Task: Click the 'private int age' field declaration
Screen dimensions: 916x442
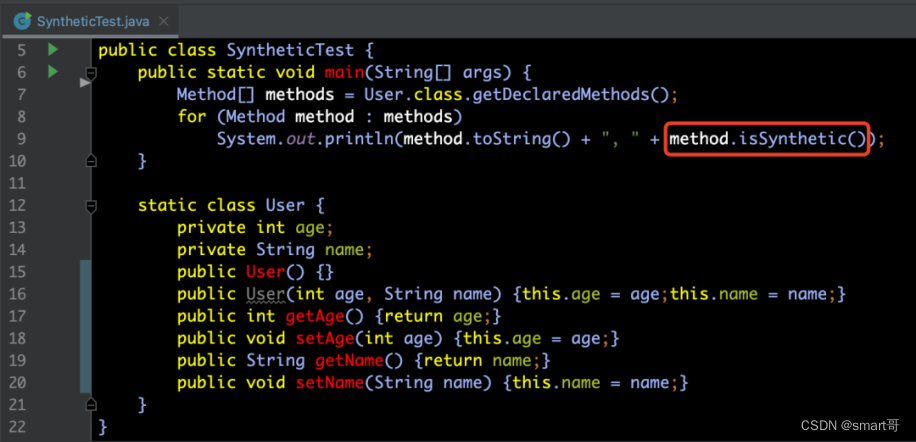Action: coord(255,227)
